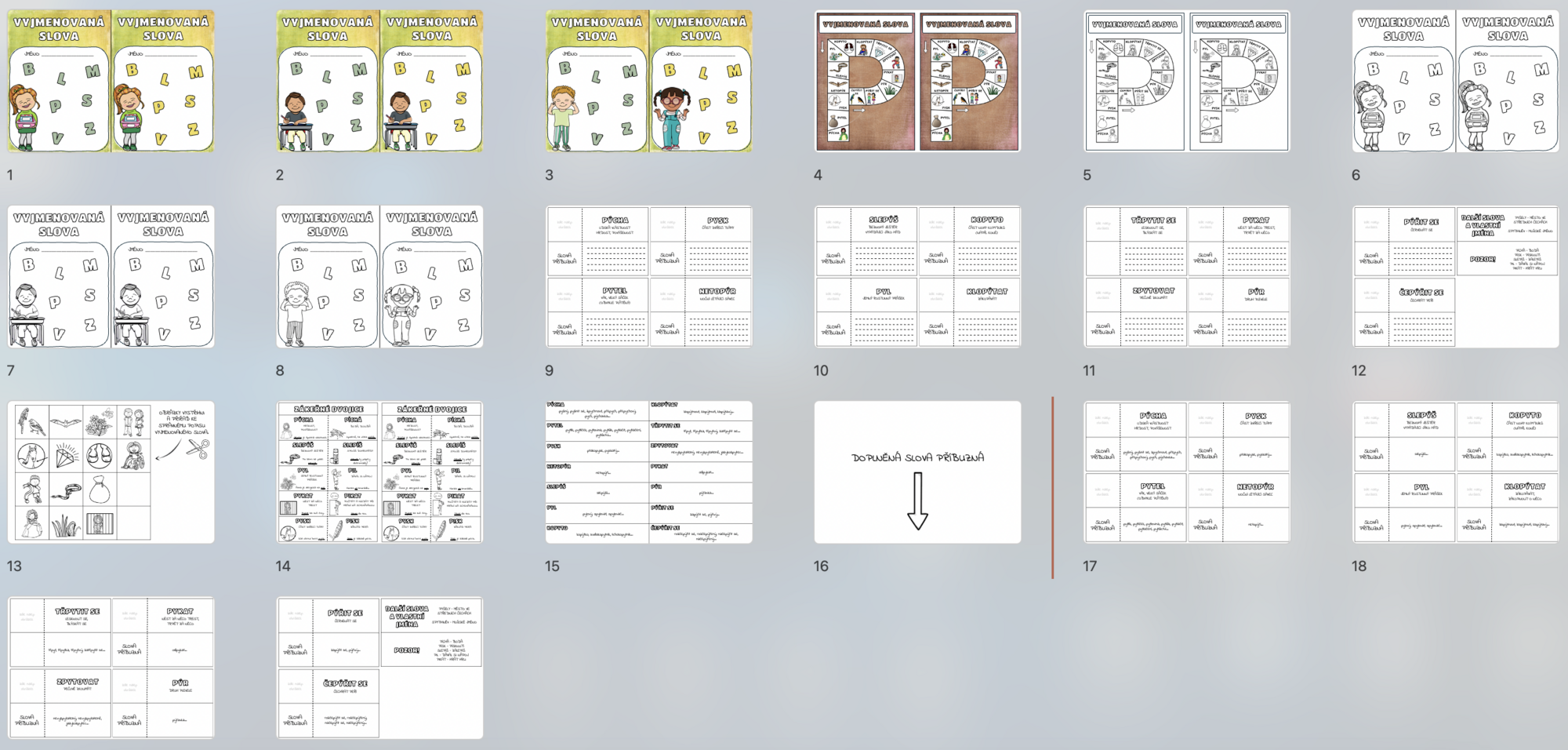The height and width of the screenshot is (750, 1568).
Task: Select slide 10, blank SLEPÝŠ and KOPYTO worksheet
Action: click(x=917, y=276)
